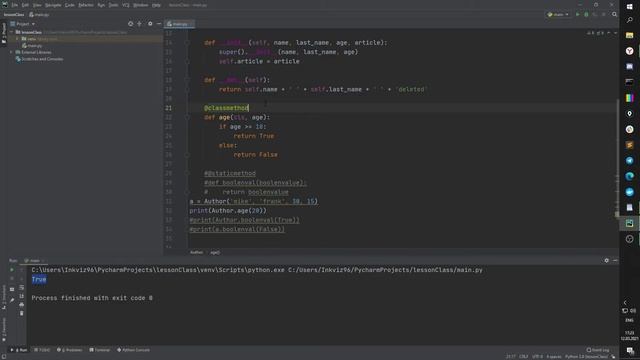Open Terminal tool window button
The width and height of the screenshot is (640, 360).
pyautogui.click(x=100, y=350)
